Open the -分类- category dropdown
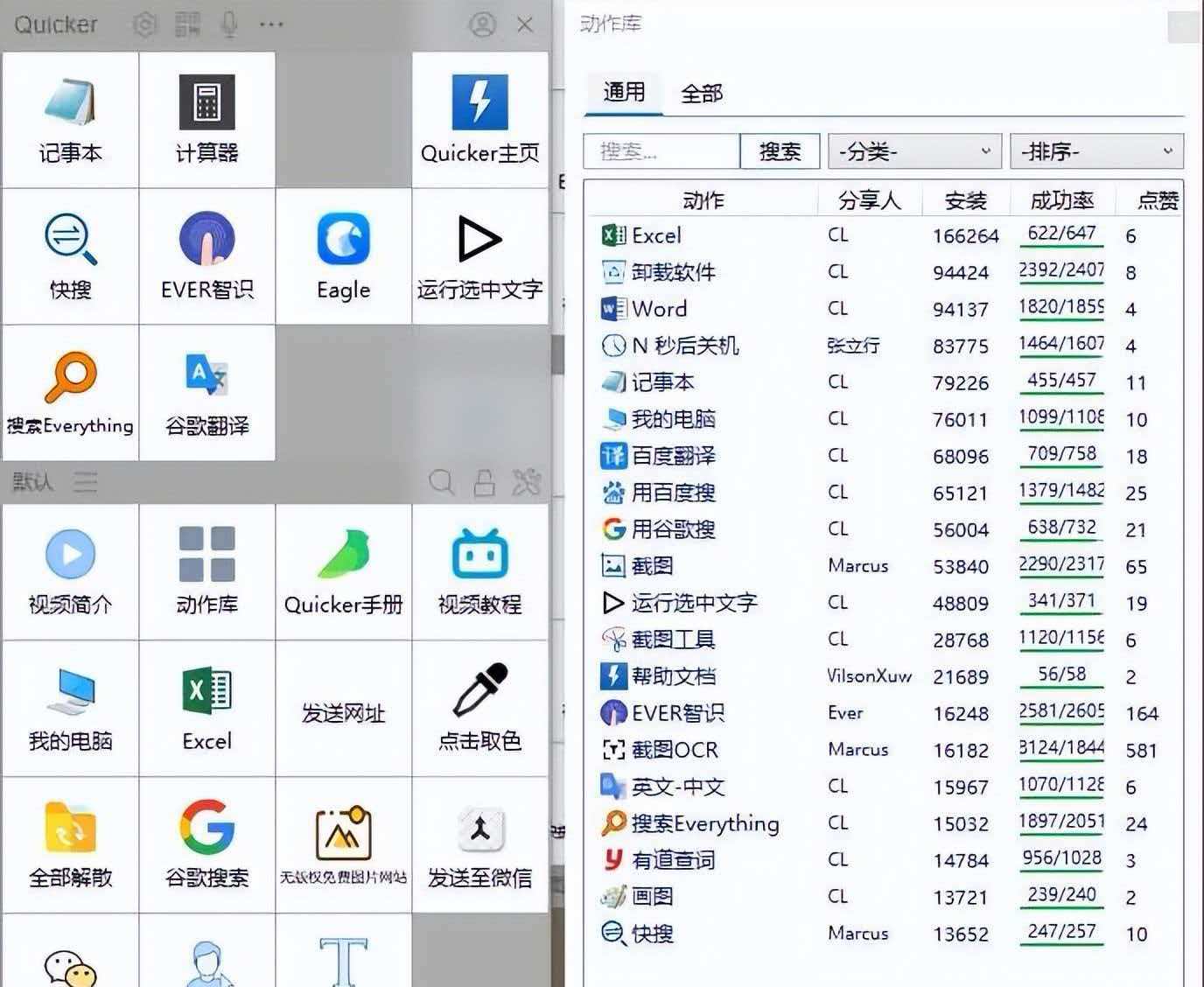Screen dimensions: 1204x987 913,150
